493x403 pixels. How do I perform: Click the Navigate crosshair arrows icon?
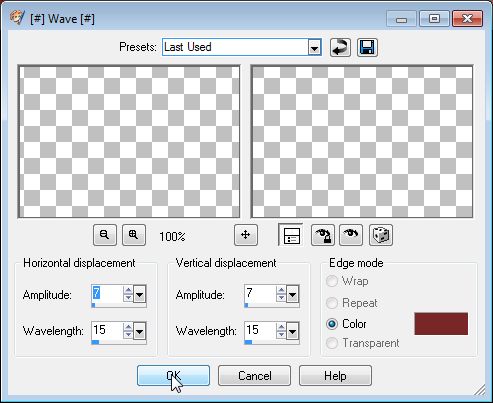point(246,235)
